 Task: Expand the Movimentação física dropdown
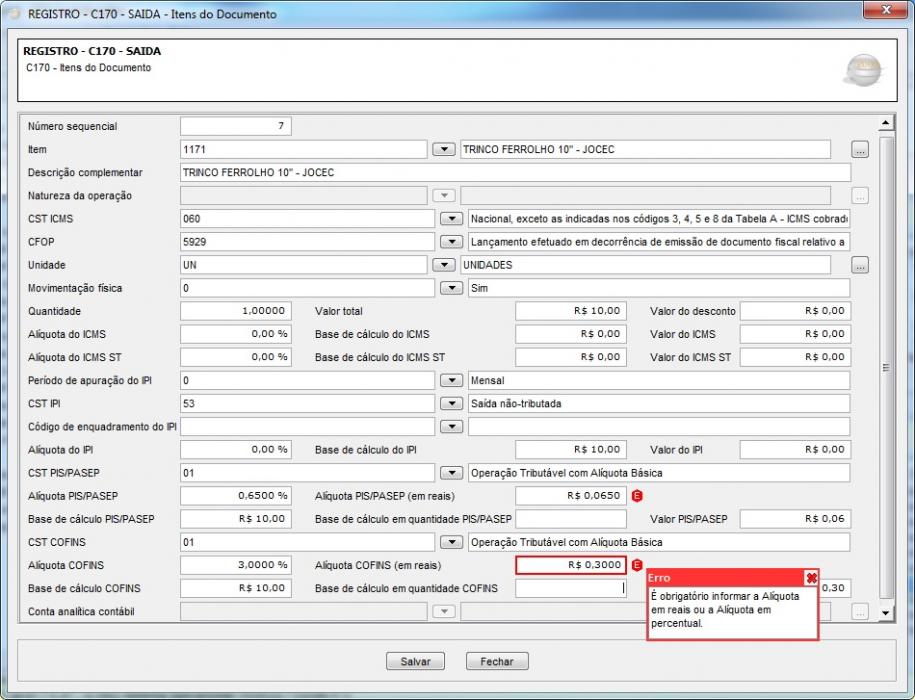[x=452, y=288]
